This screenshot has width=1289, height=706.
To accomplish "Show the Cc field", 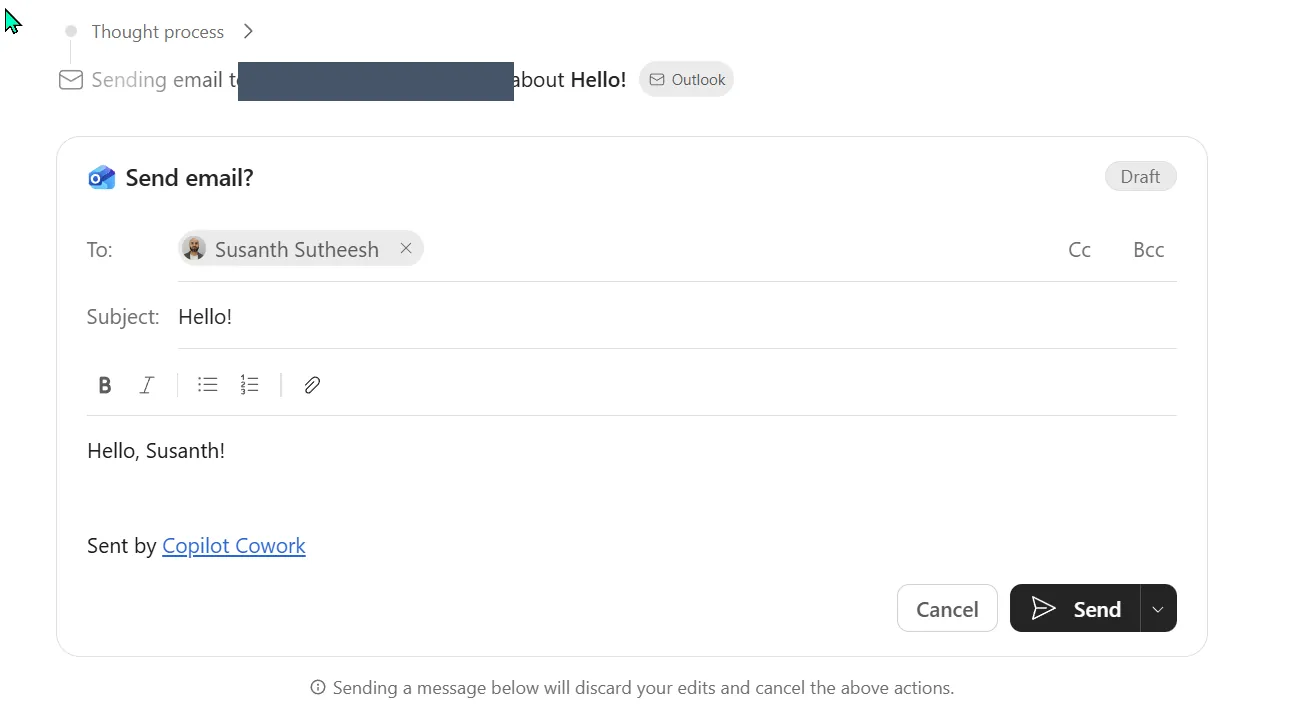I will [1079, 250].
